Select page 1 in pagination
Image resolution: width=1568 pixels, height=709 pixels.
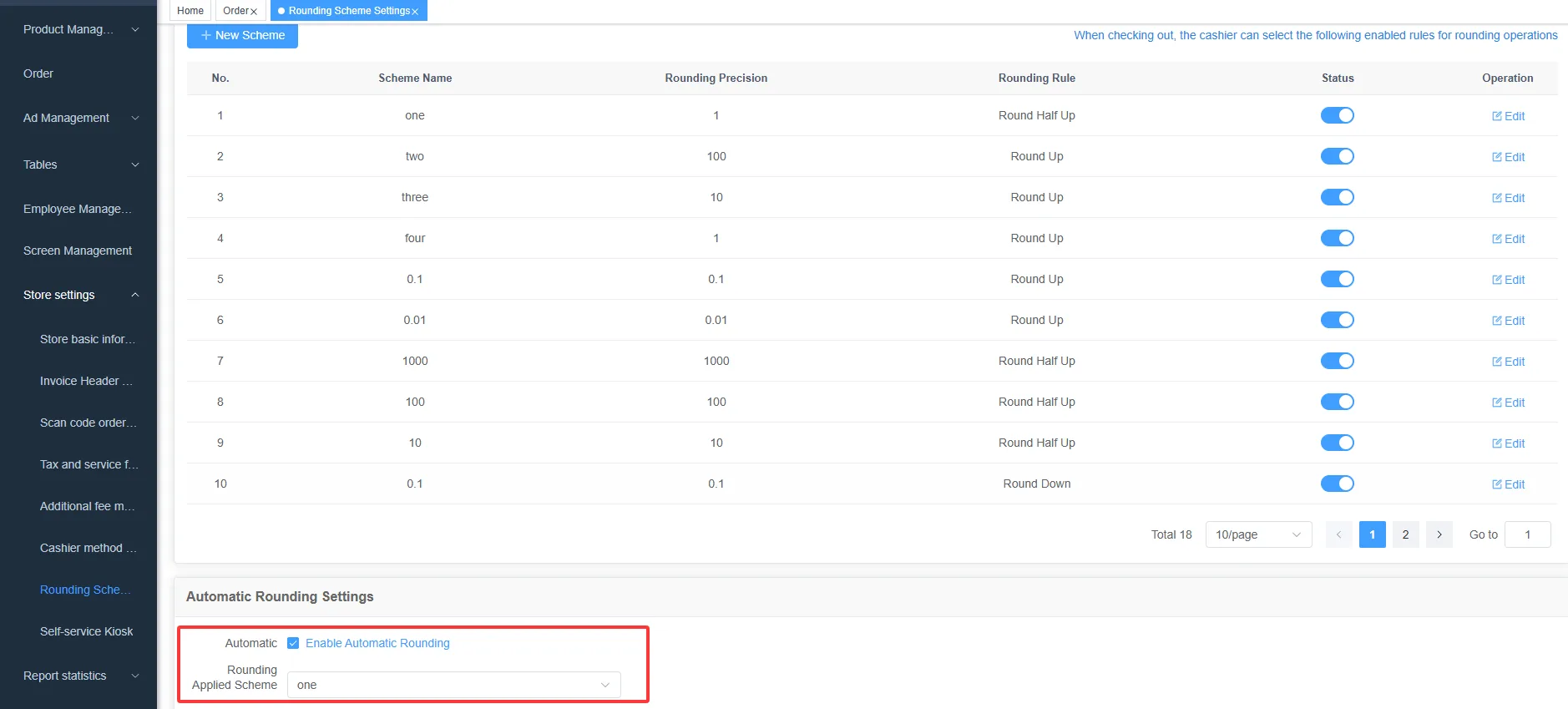pos(1373,534)
